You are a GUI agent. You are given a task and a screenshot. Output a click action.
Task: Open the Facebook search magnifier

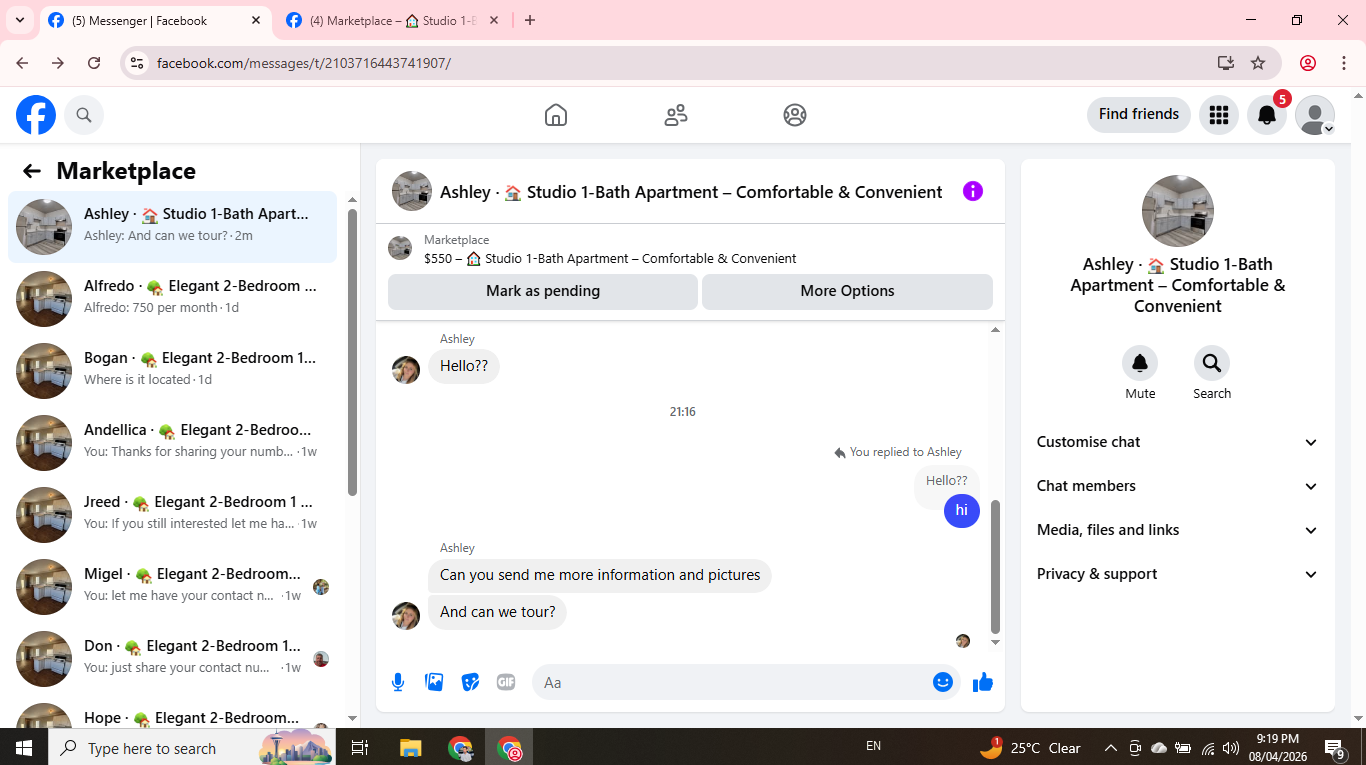[84, 115]
